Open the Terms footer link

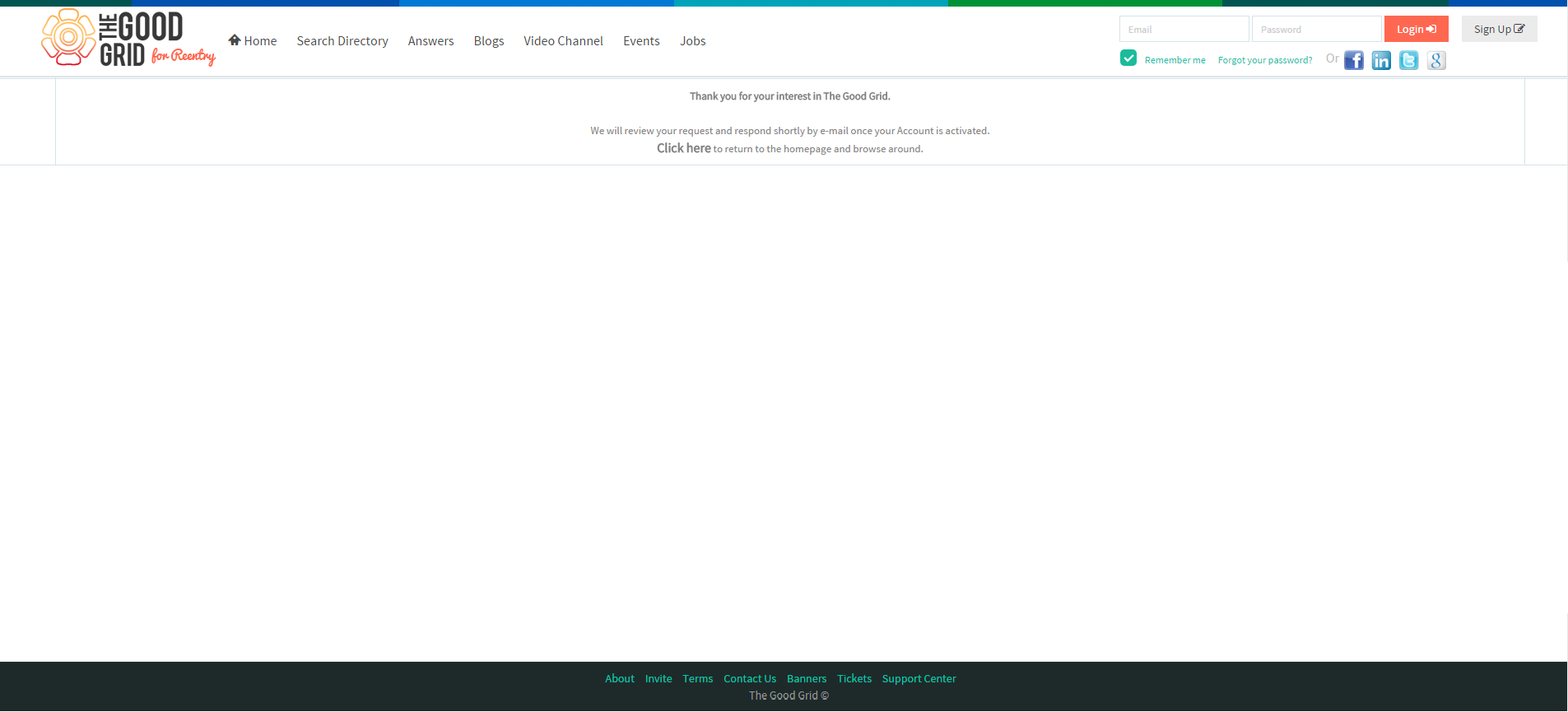click(x=697, y=678)
